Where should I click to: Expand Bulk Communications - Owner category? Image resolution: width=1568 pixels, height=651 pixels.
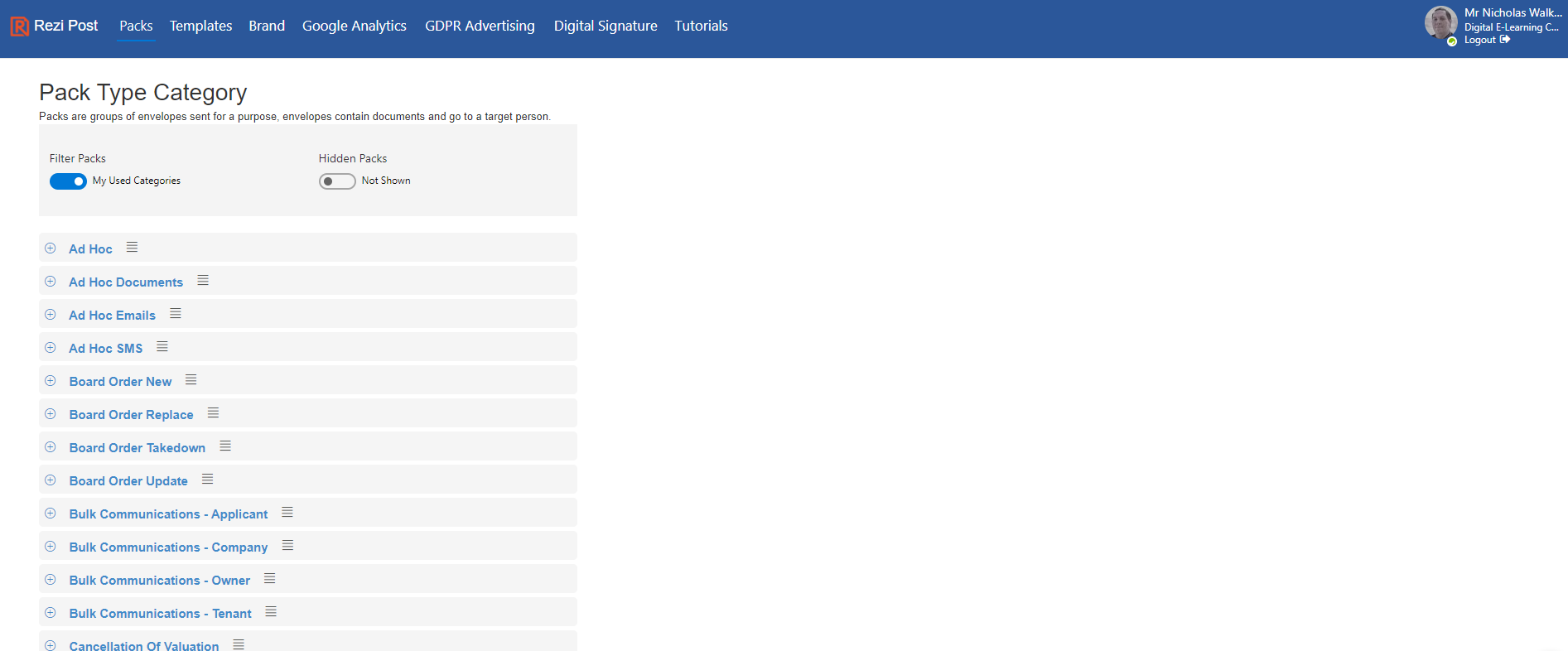pos(51,580)
